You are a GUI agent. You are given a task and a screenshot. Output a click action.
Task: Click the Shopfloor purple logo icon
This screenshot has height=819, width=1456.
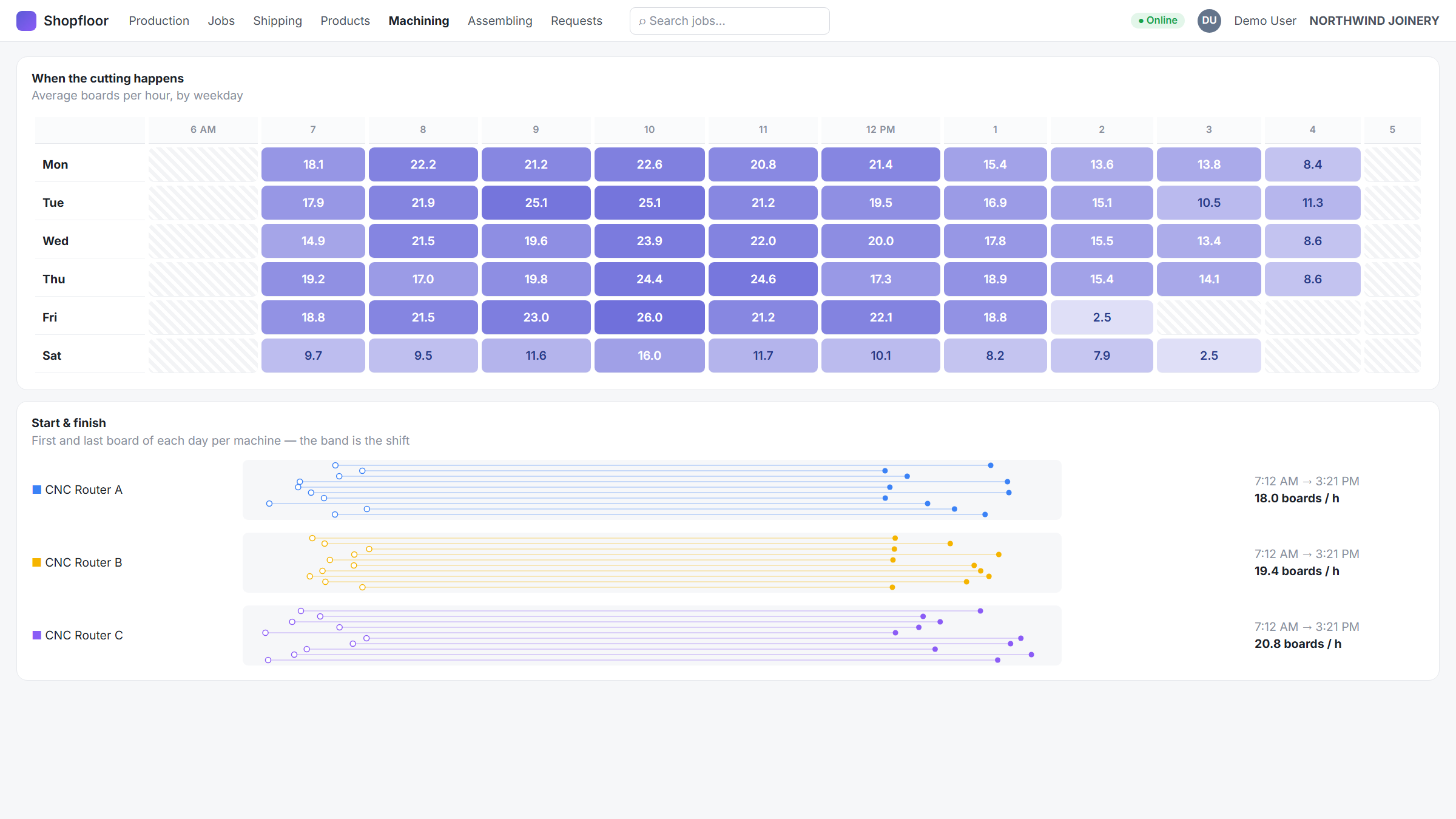[x=26, y=21]
